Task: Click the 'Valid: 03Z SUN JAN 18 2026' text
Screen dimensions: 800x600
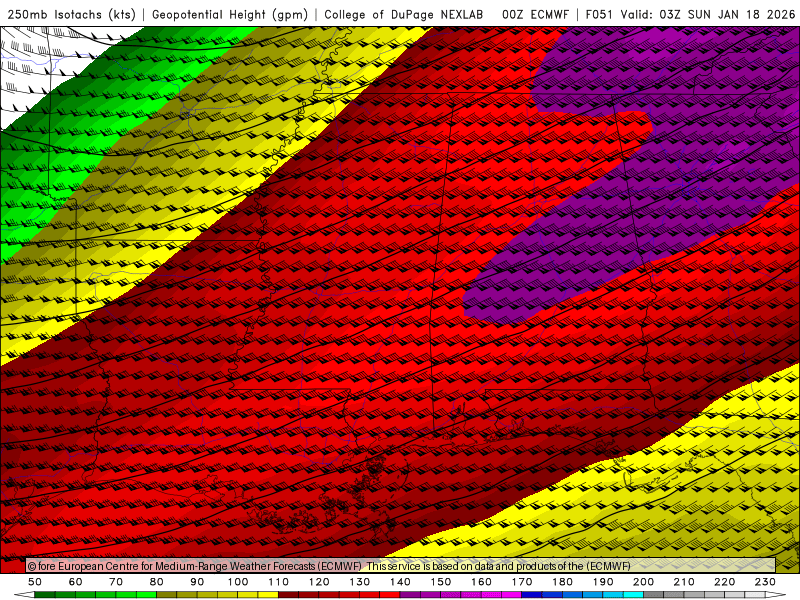Action: [708, 14]
